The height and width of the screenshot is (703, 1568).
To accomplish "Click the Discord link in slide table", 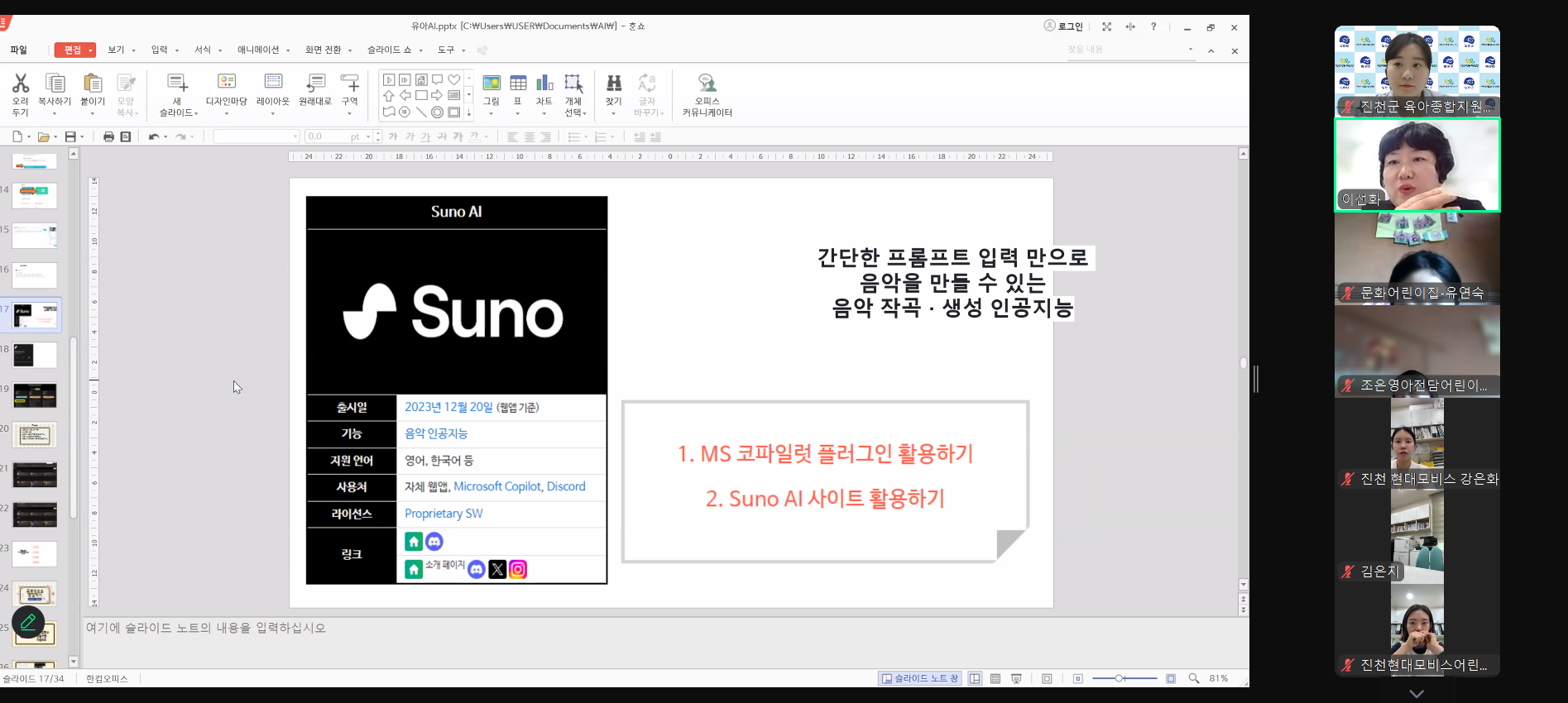I will 566,486.
